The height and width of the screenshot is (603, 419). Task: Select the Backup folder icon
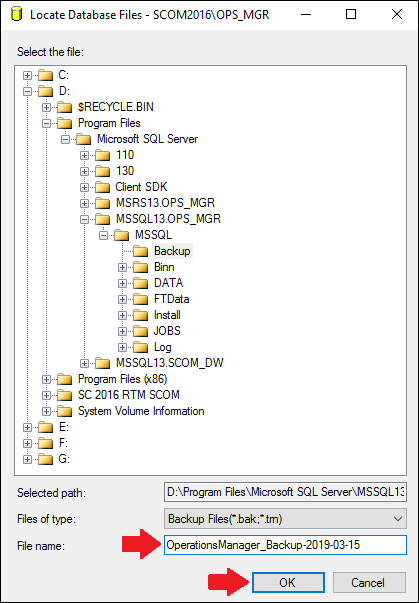pyautogui.click(x=141, y=251)
